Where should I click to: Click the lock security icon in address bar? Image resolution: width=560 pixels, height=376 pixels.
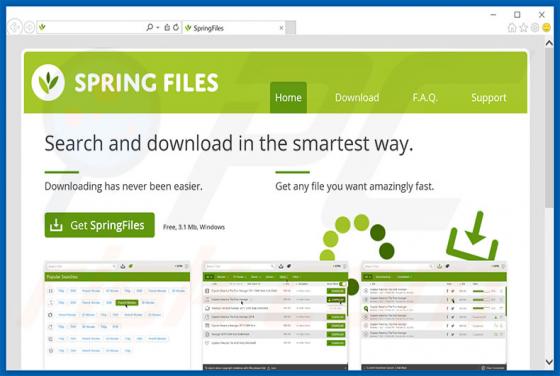pyautogui.click(x=167, y=27)
